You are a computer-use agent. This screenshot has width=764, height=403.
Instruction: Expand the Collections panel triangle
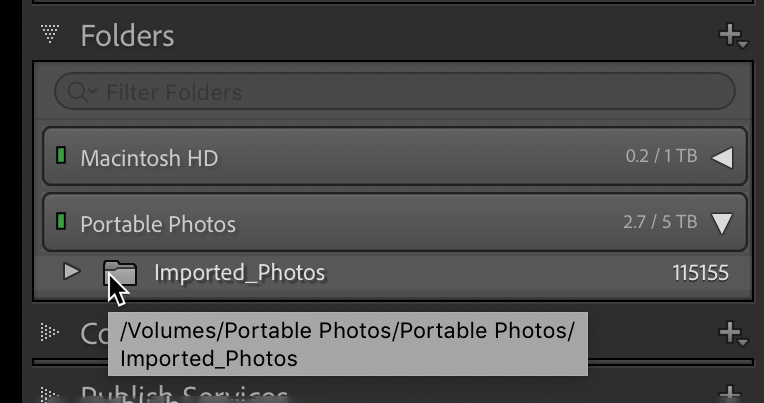pyautogui.click(x=49, y=333)
